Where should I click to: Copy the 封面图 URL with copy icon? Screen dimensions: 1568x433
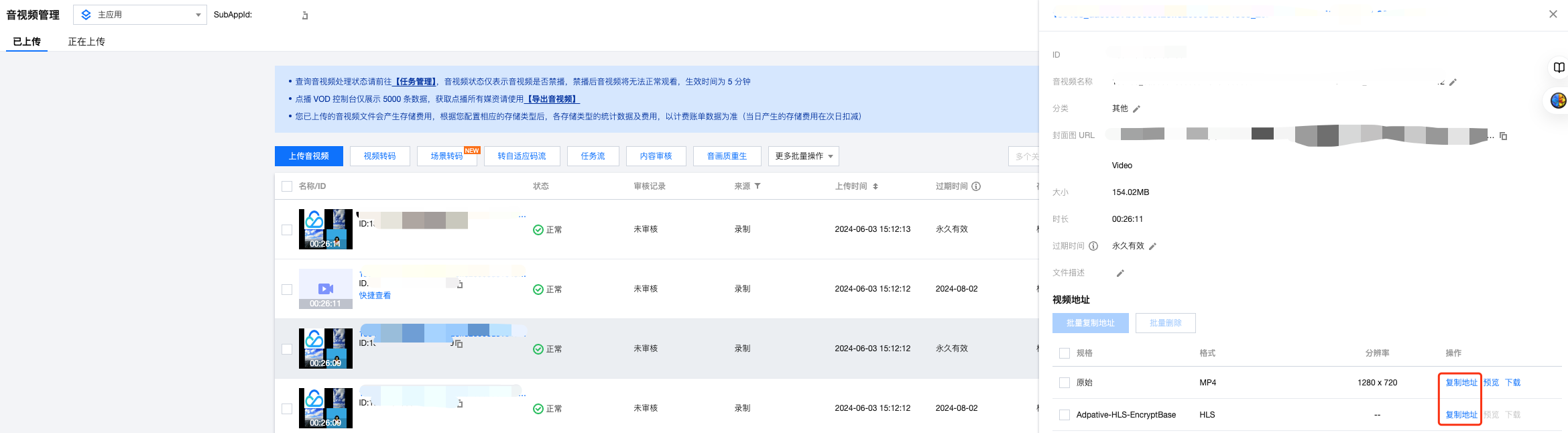[x=1503, y=136]
